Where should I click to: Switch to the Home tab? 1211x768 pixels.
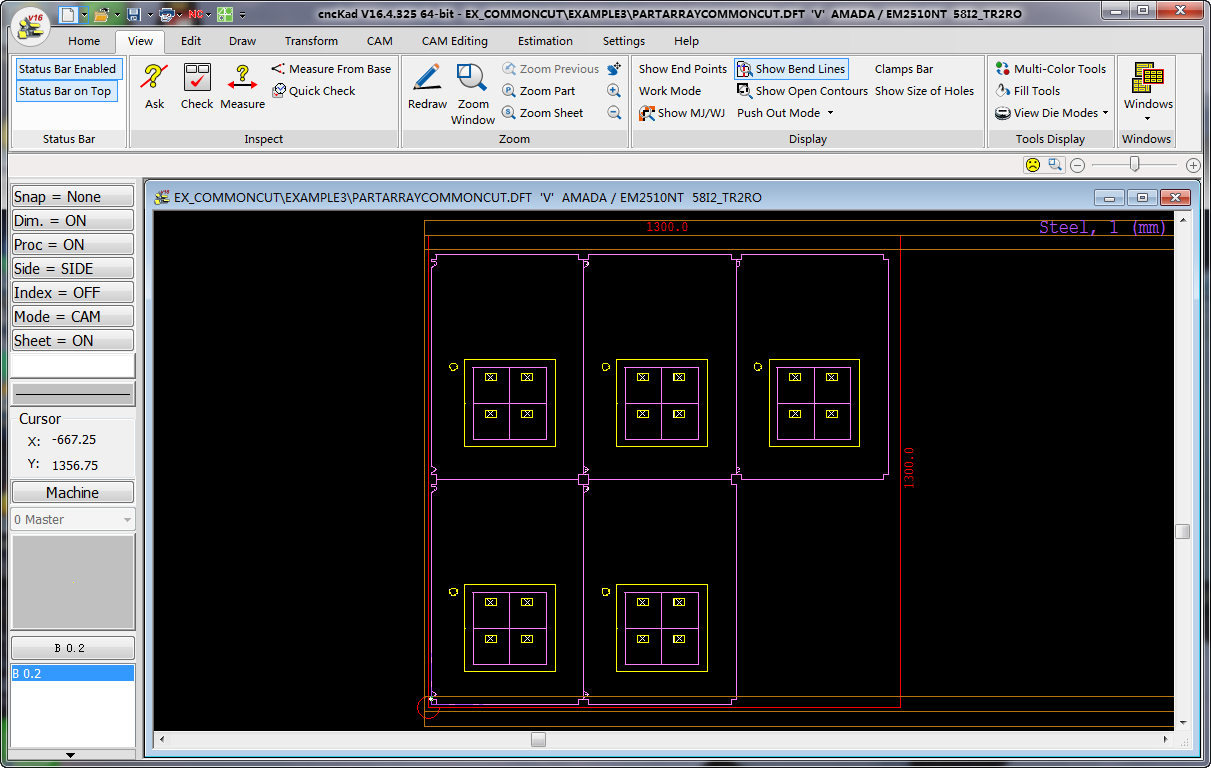[x=84, y=41]
